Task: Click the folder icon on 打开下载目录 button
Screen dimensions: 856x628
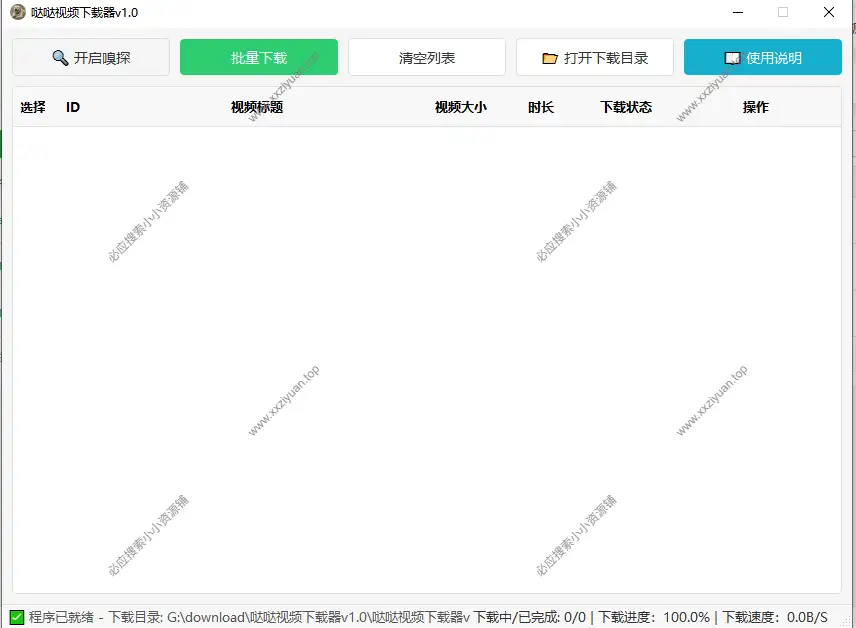Action: click(x=549, y=57)
